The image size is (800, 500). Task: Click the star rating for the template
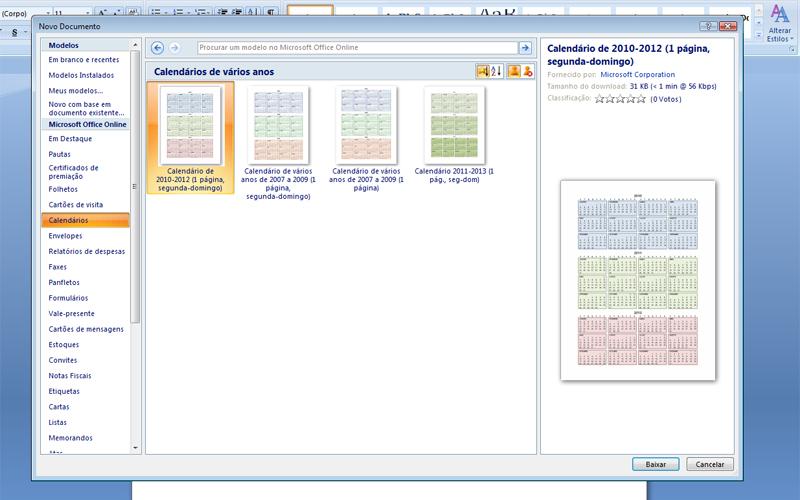click(x=620, y=99)
